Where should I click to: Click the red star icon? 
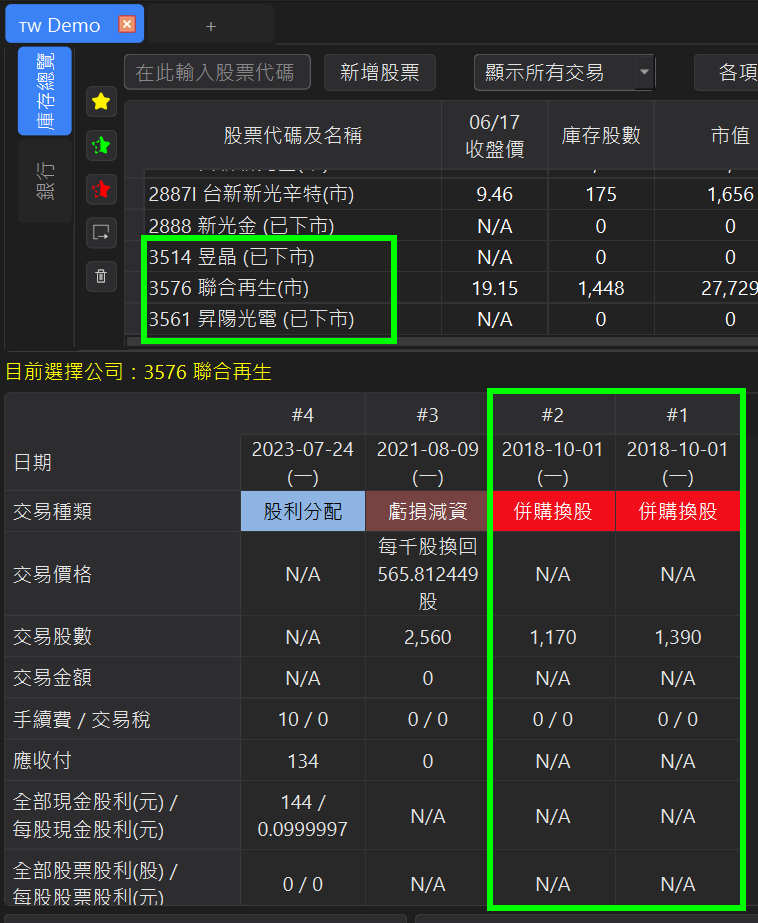click(x=101, y=190)
